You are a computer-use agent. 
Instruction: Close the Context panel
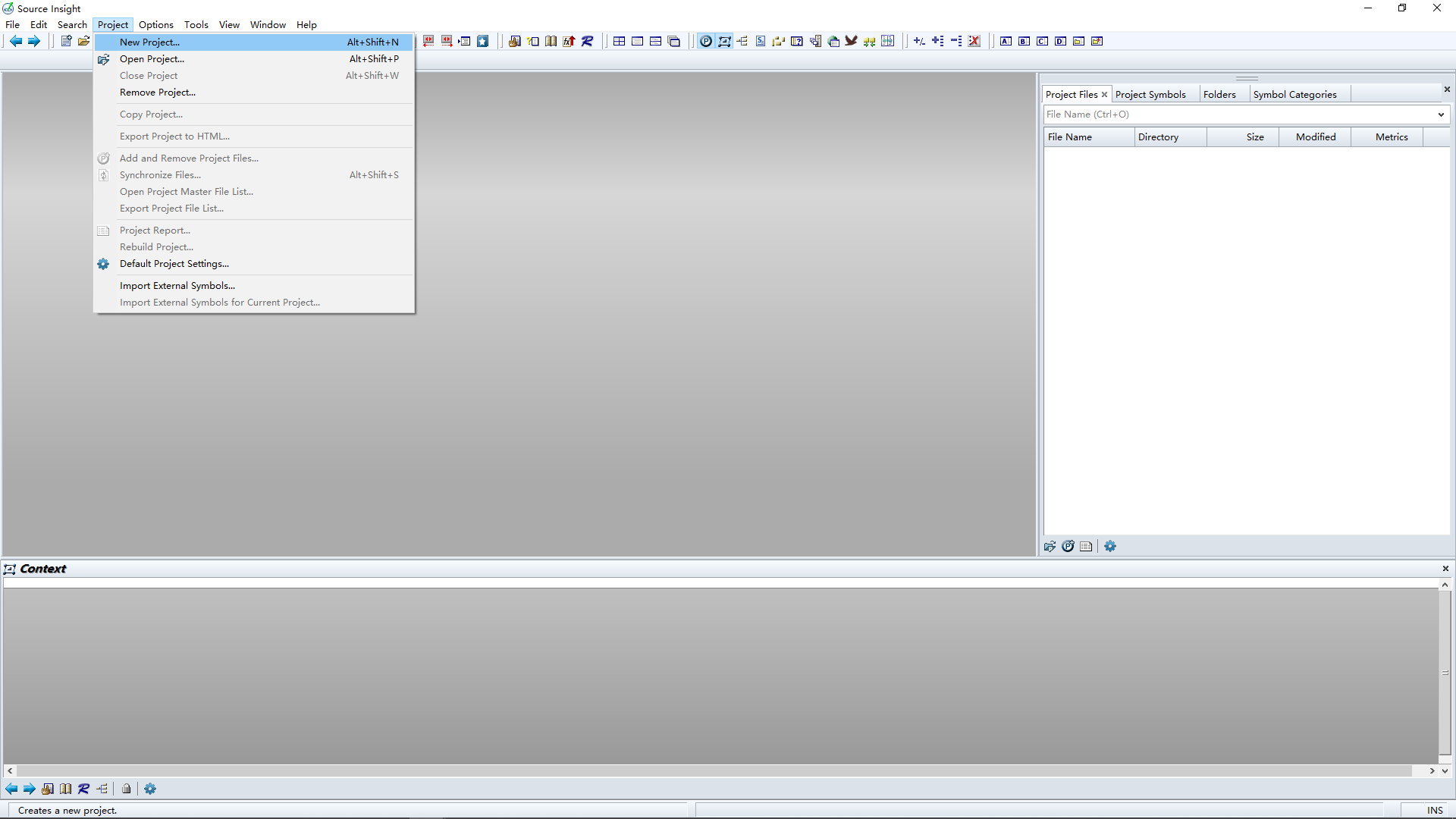pyautogui.click(x=1445, y=569)
